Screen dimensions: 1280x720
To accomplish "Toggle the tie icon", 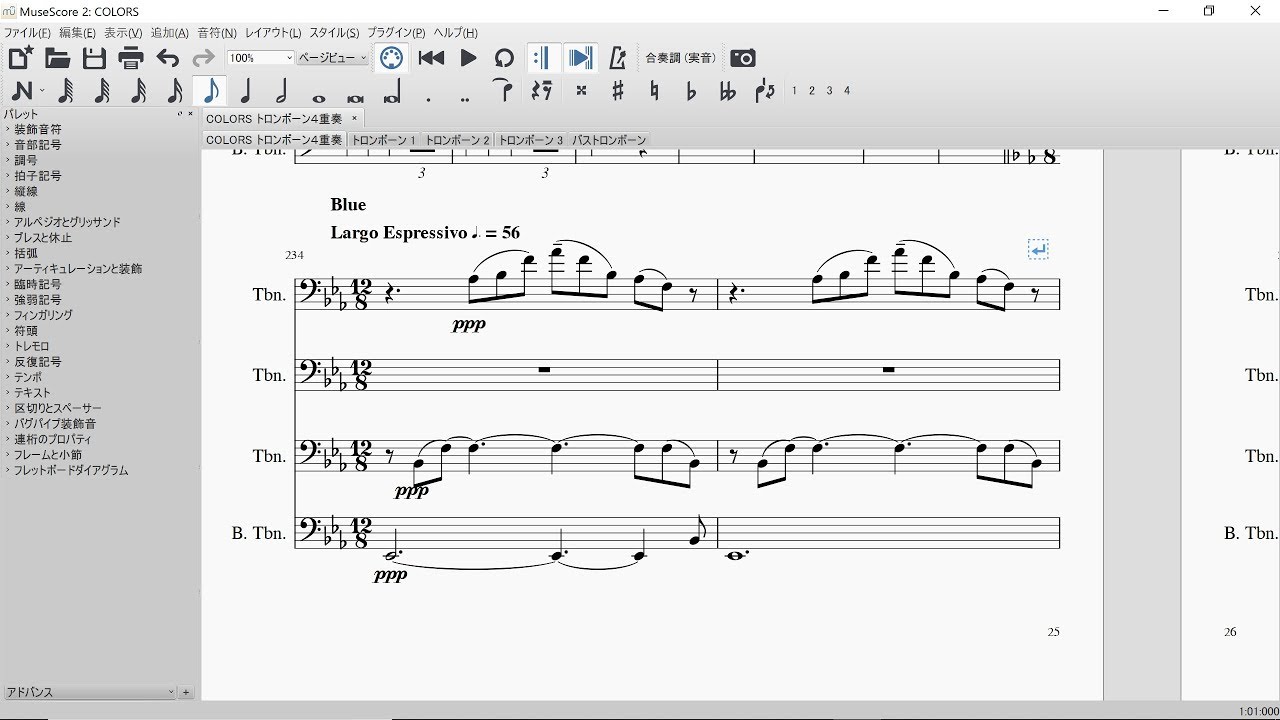I will click(x=504, y=91).
